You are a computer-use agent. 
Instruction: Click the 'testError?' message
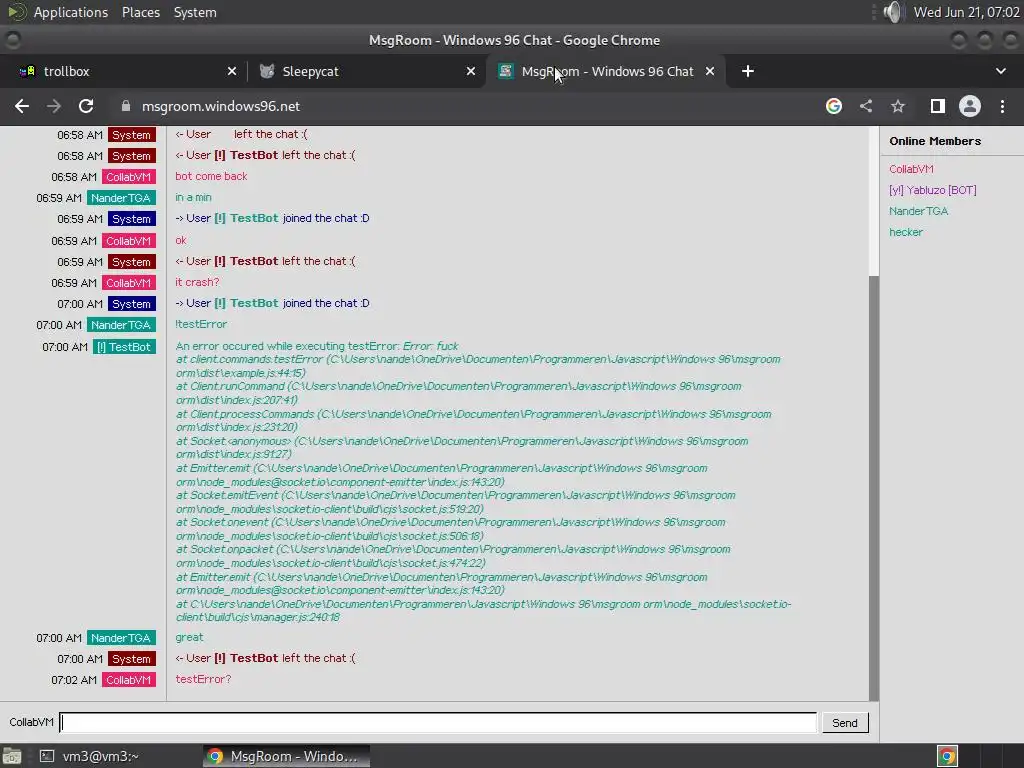pyautogui.click(x=203, y=679)
